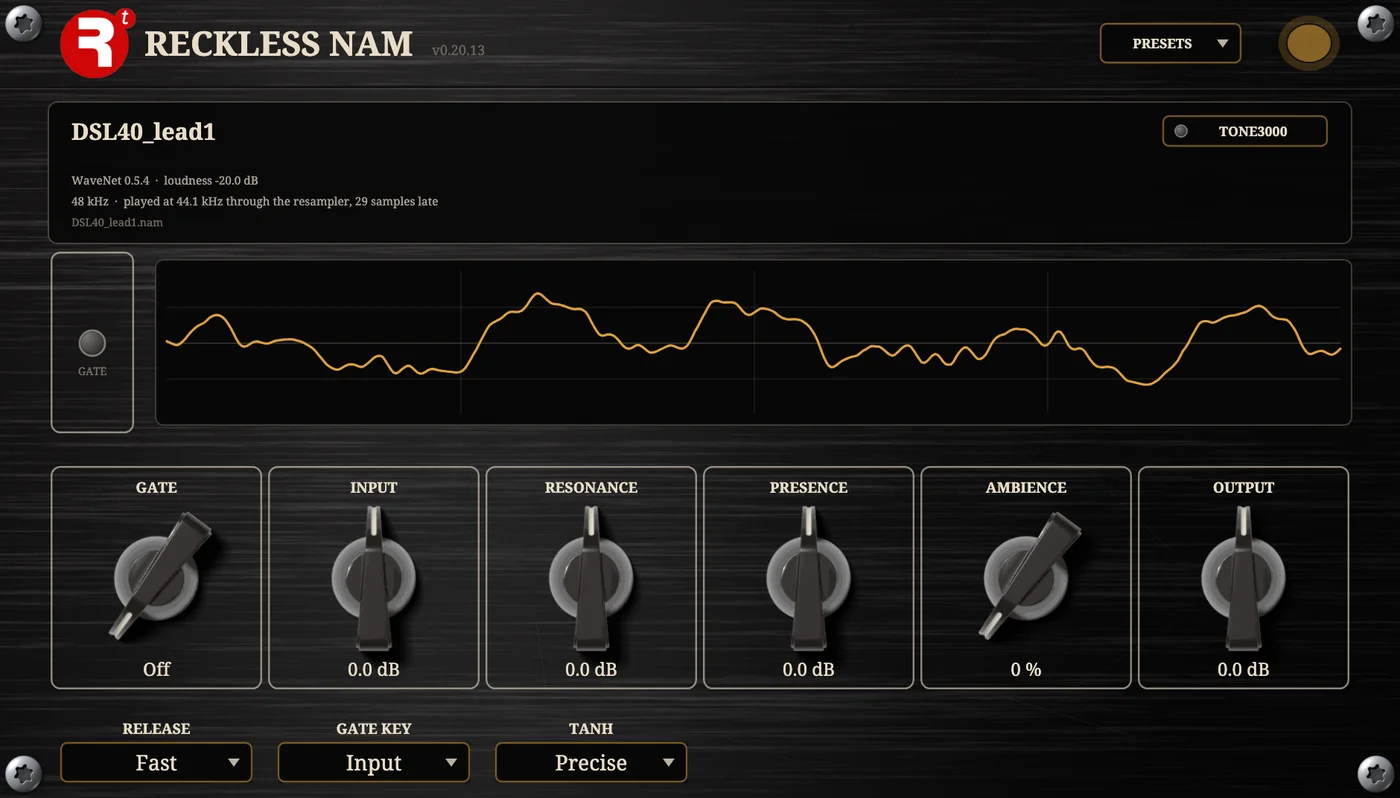Viewport: 1400px width, 798px height.
Task: Open the PRESETS dropdown
Action: pyautogui.click(x=1170, y=44)
